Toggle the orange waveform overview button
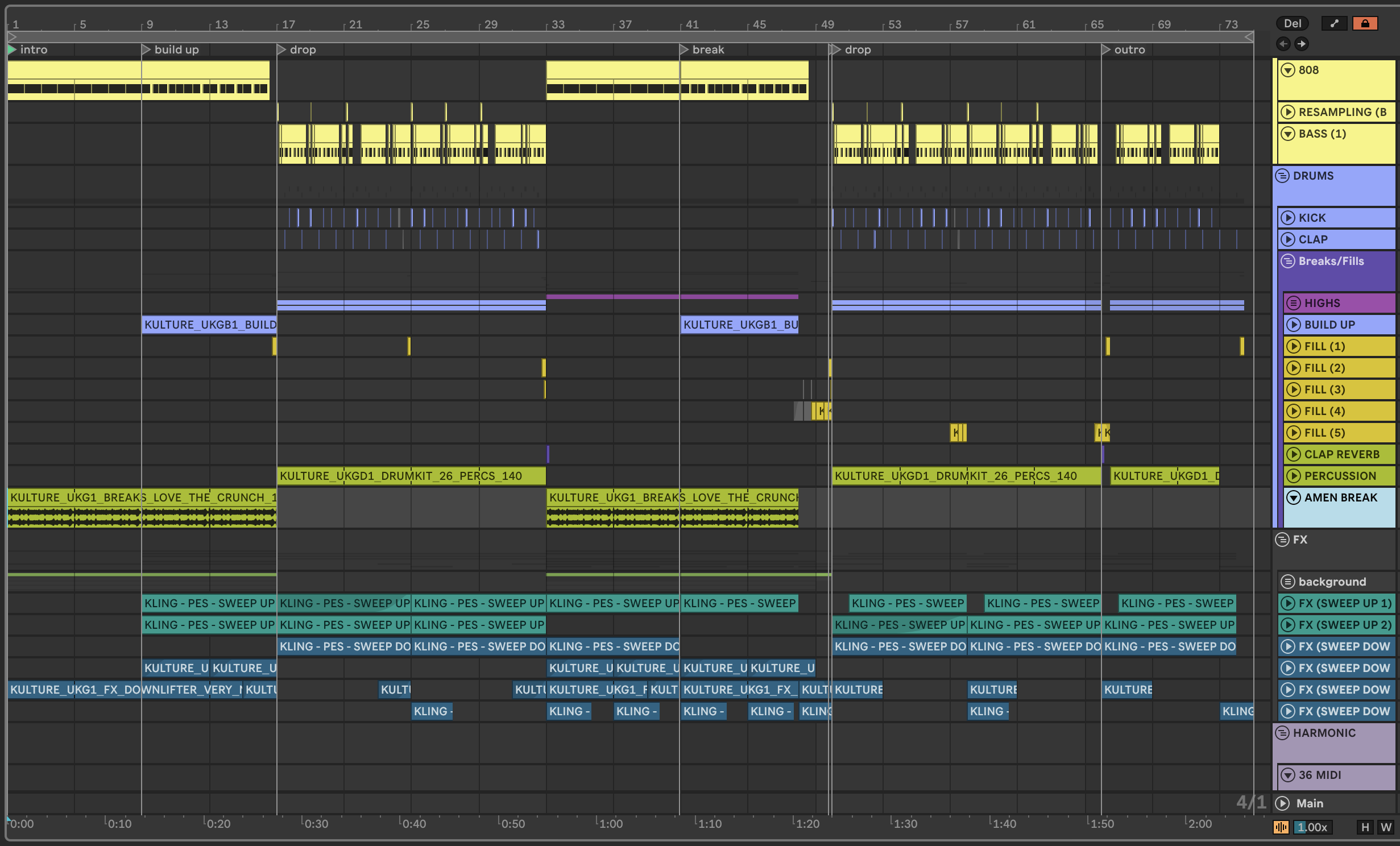 coord(1281,827)
